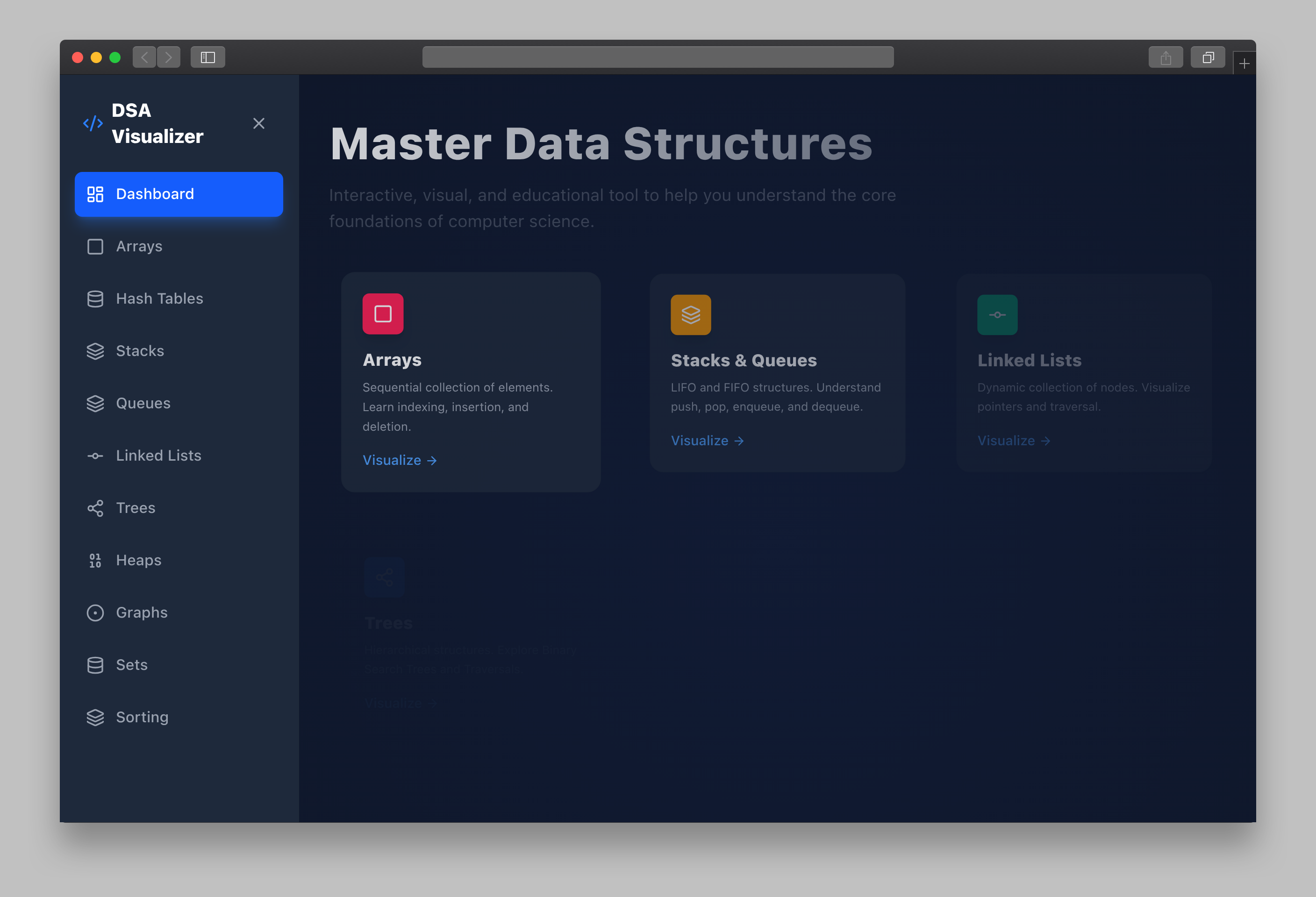Screen dimensions: 1316x897
Task: Click the DSA Visualizer code logo icon
Action: pyautogui.click(x=93, y=123)
